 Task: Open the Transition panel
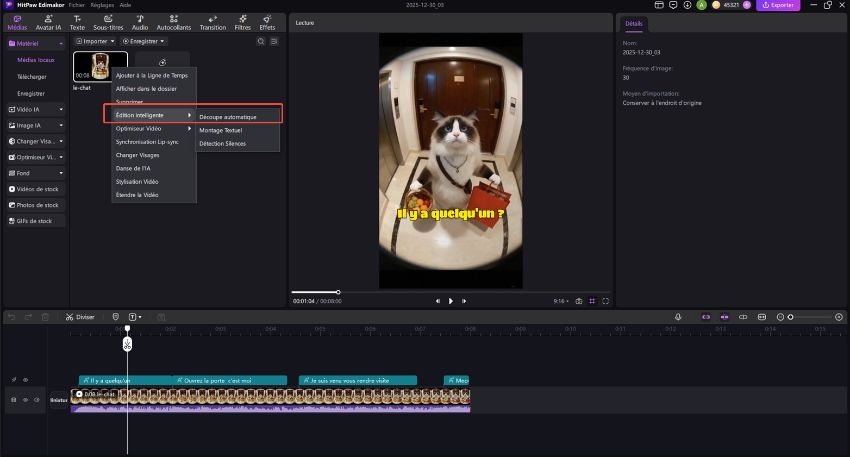tap(212, 23)
